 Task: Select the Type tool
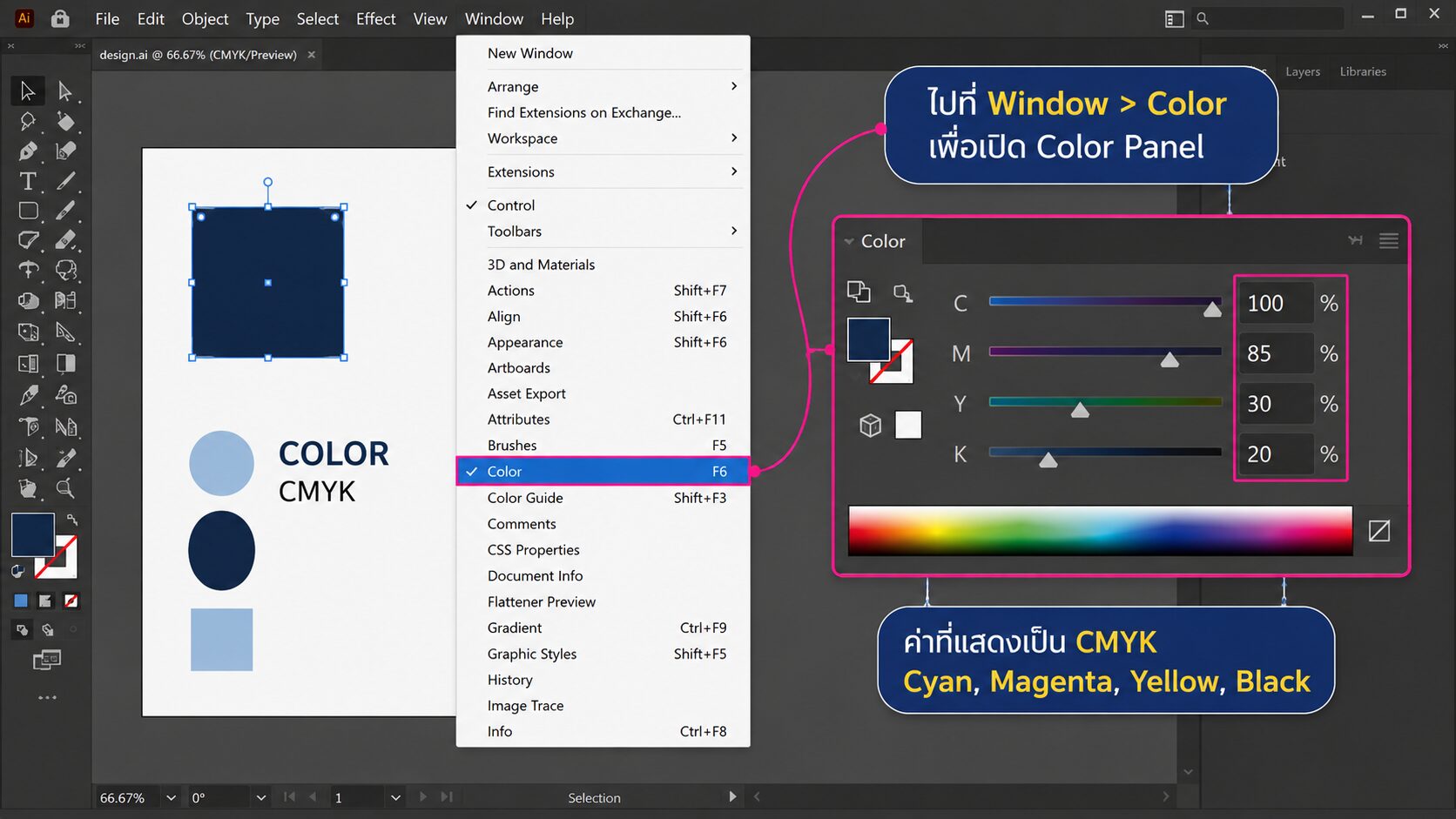pyautogui.click(x=28, y=181)
